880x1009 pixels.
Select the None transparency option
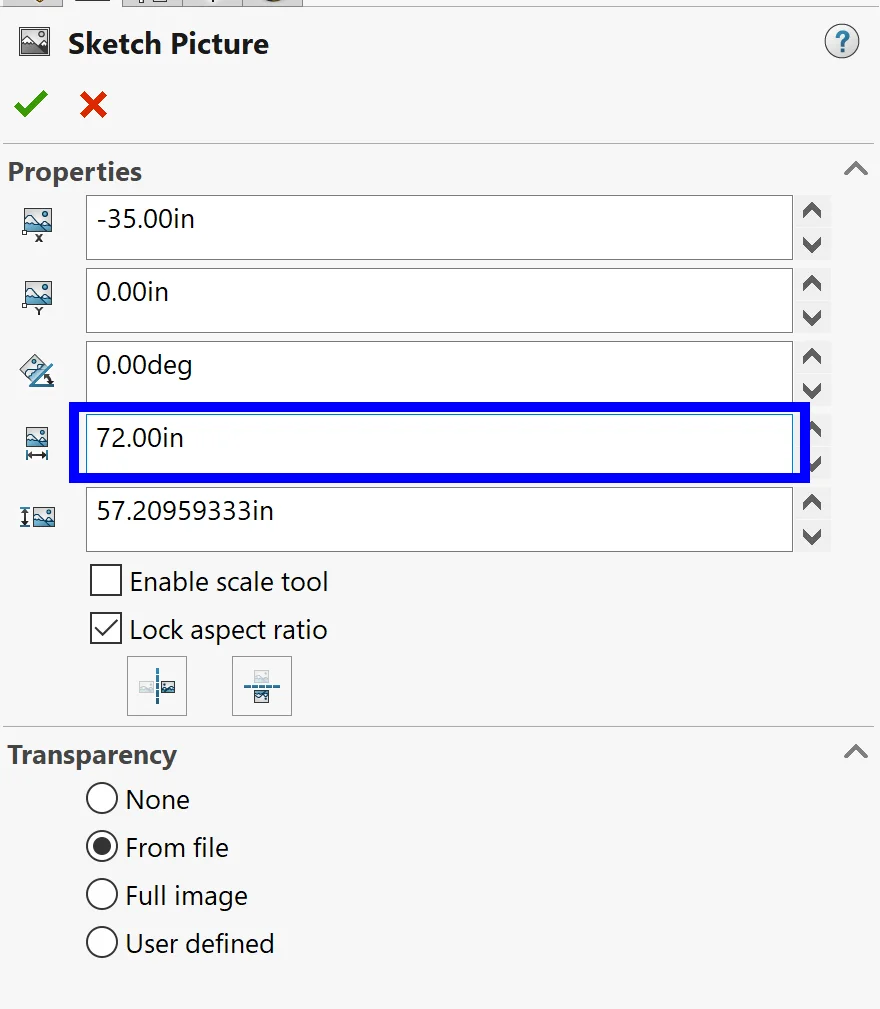coord(102,799)
